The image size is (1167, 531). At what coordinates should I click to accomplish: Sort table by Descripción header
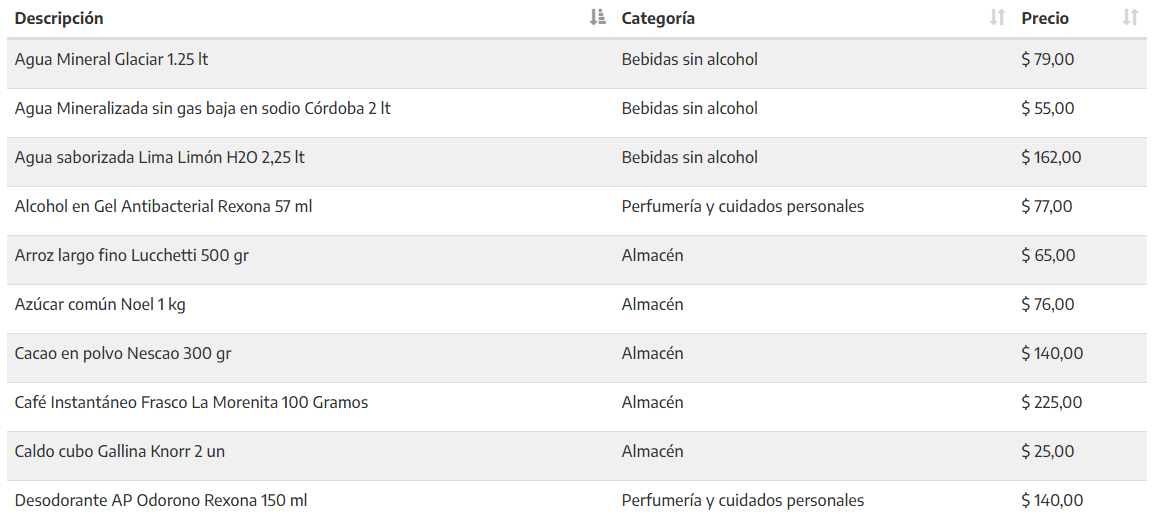[59, 19]
